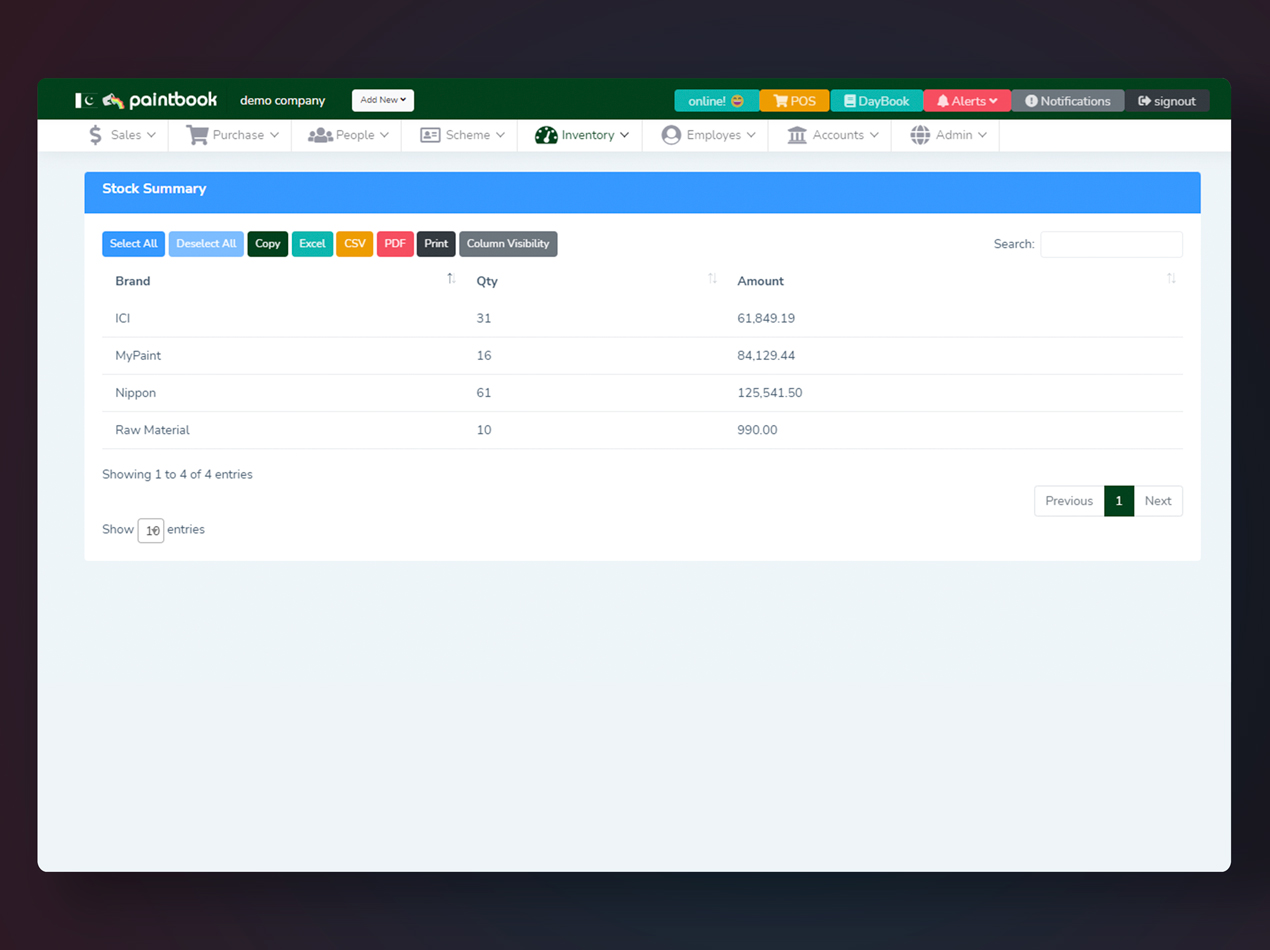
Task: Click the Admin globe icon
Action: pyautogui.click(x=920, y=135)
